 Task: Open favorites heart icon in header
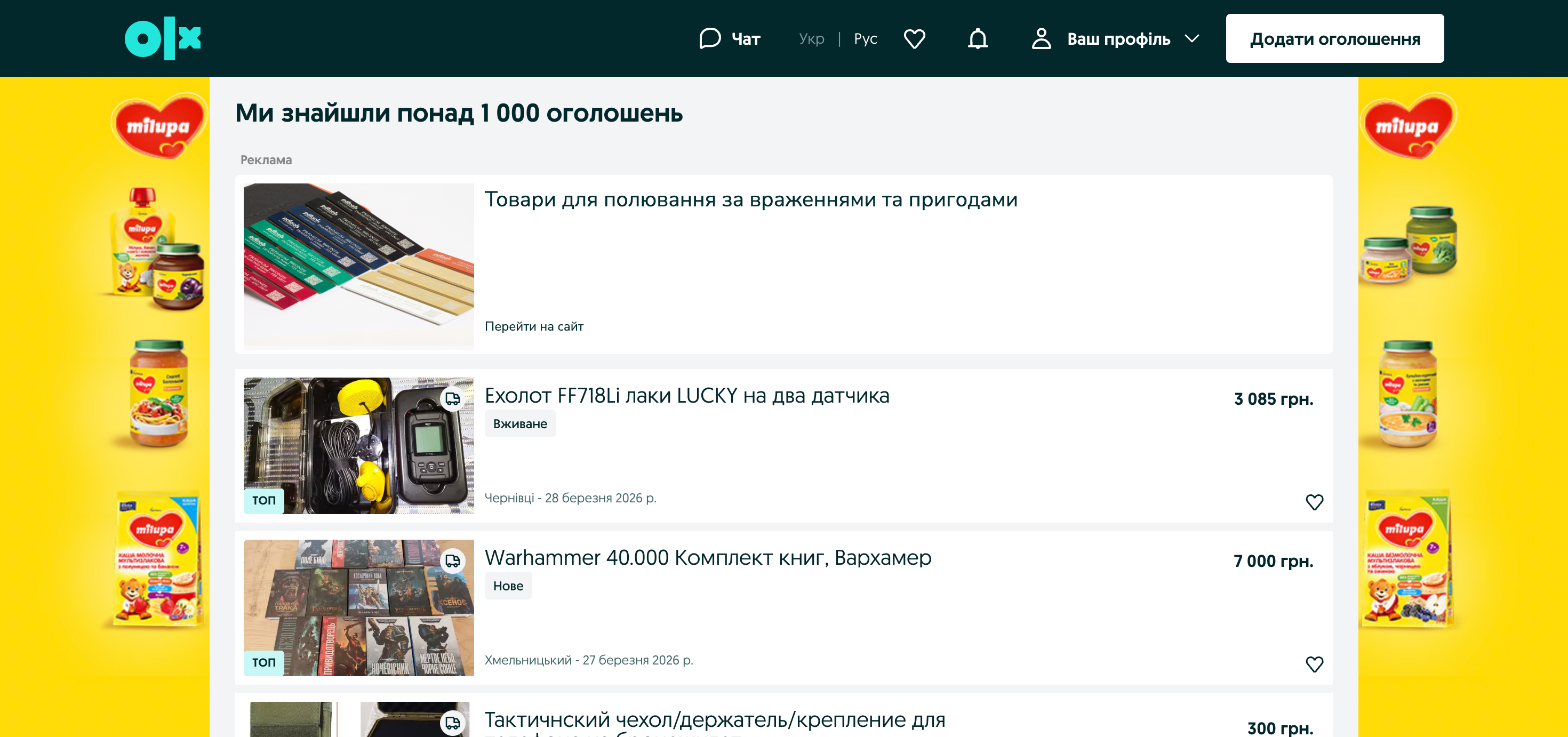point(914,38)
